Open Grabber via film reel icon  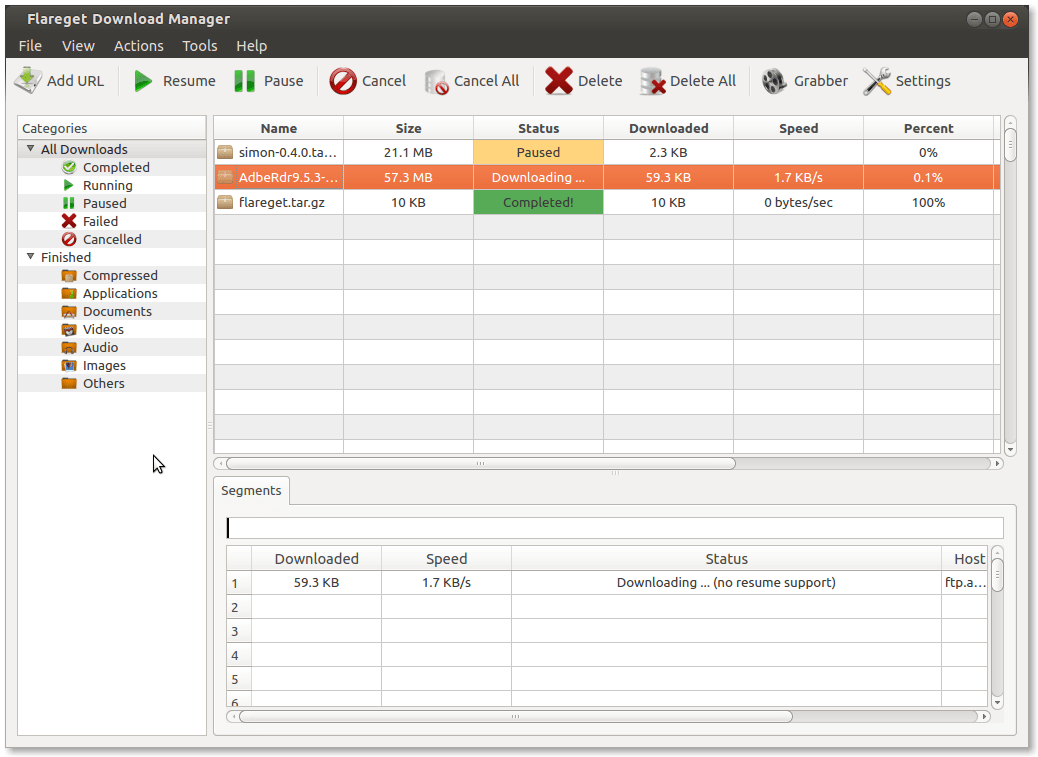click(x=774, y=81)
